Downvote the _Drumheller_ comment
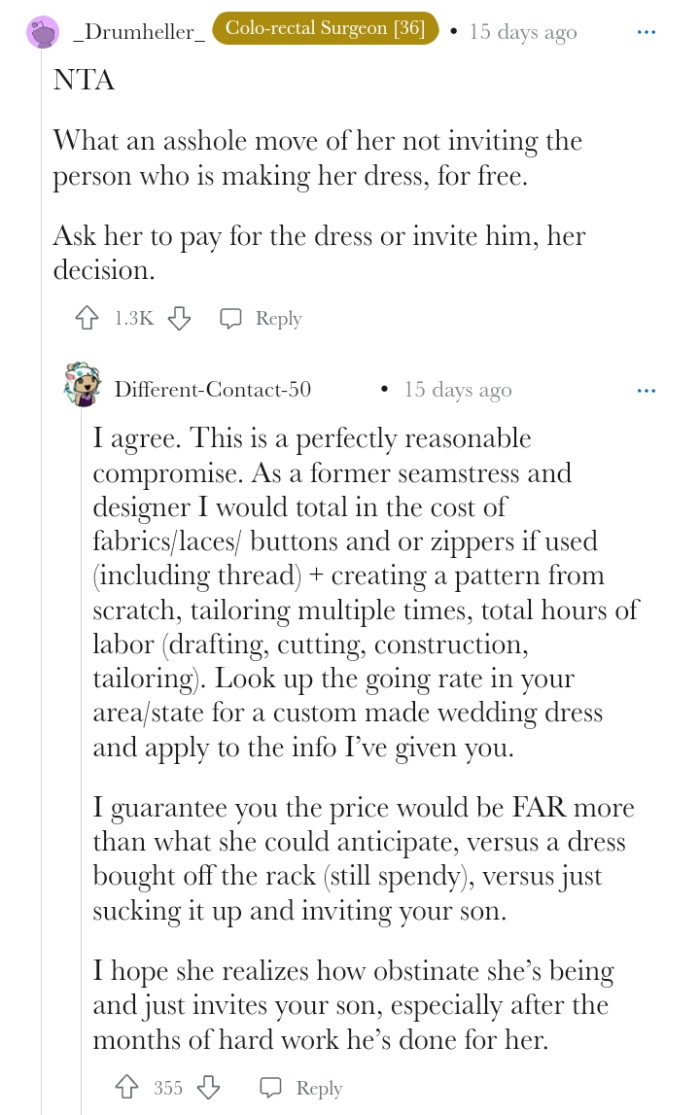This screenshot has height=1115, width=700. pyautogui.click(x=179, y=319)
